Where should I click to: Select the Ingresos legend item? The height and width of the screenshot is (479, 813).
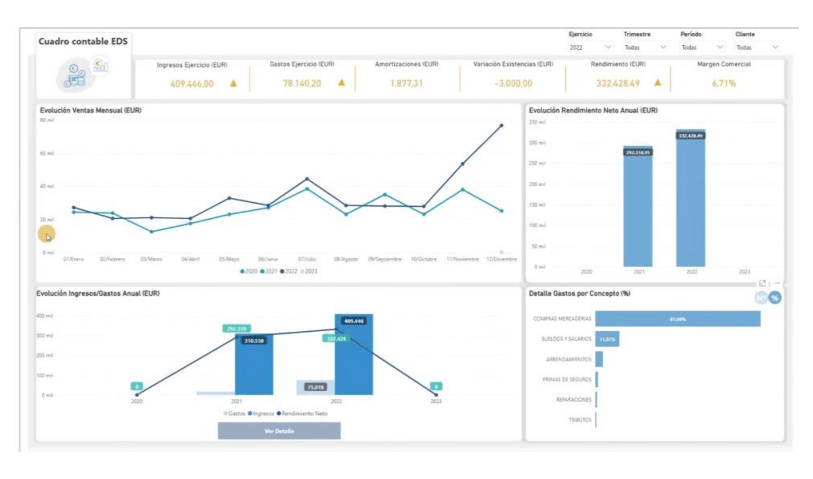click(261, 414)
